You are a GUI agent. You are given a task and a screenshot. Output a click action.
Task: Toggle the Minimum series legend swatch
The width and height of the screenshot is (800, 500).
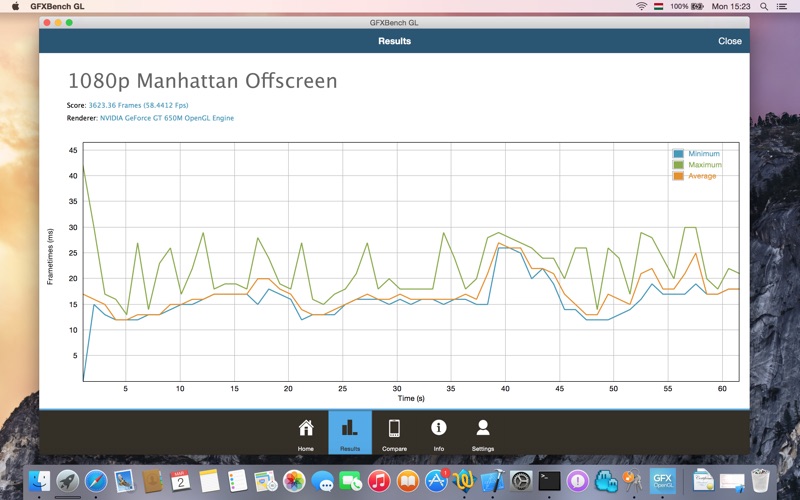pyautogui.click(x=678, y=154)
